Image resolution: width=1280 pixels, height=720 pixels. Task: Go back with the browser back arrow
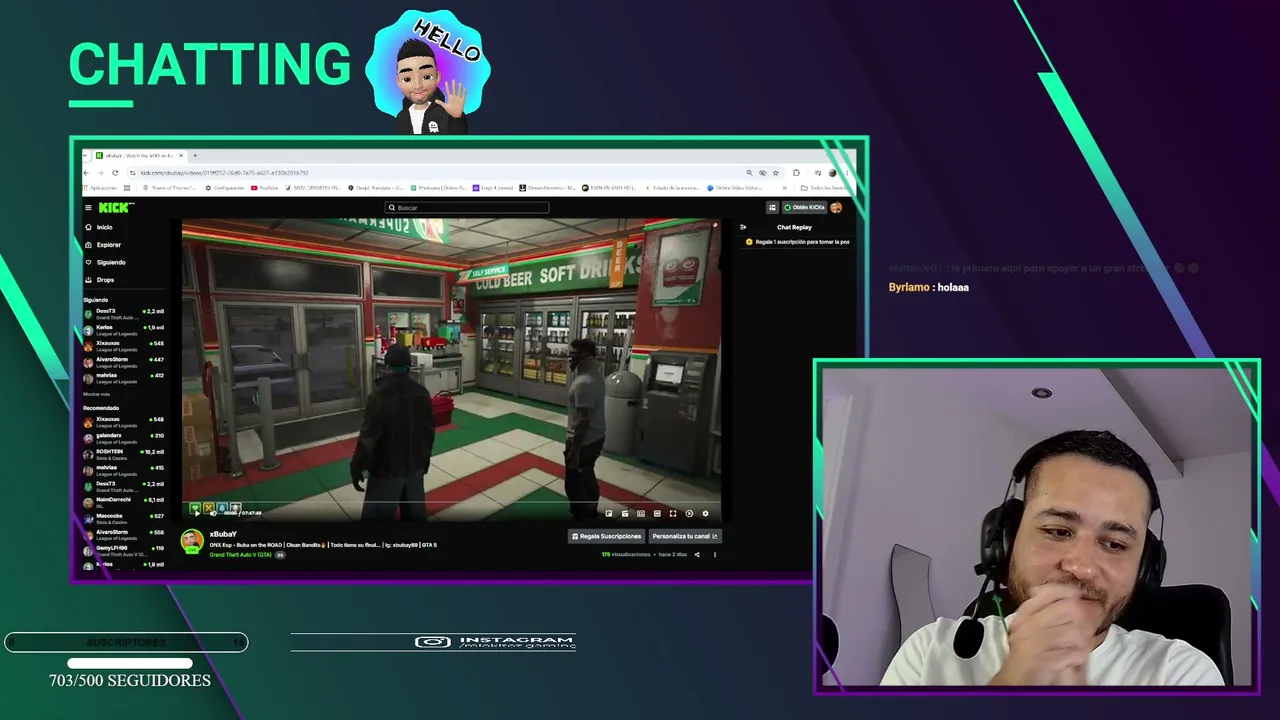[88, 173]
